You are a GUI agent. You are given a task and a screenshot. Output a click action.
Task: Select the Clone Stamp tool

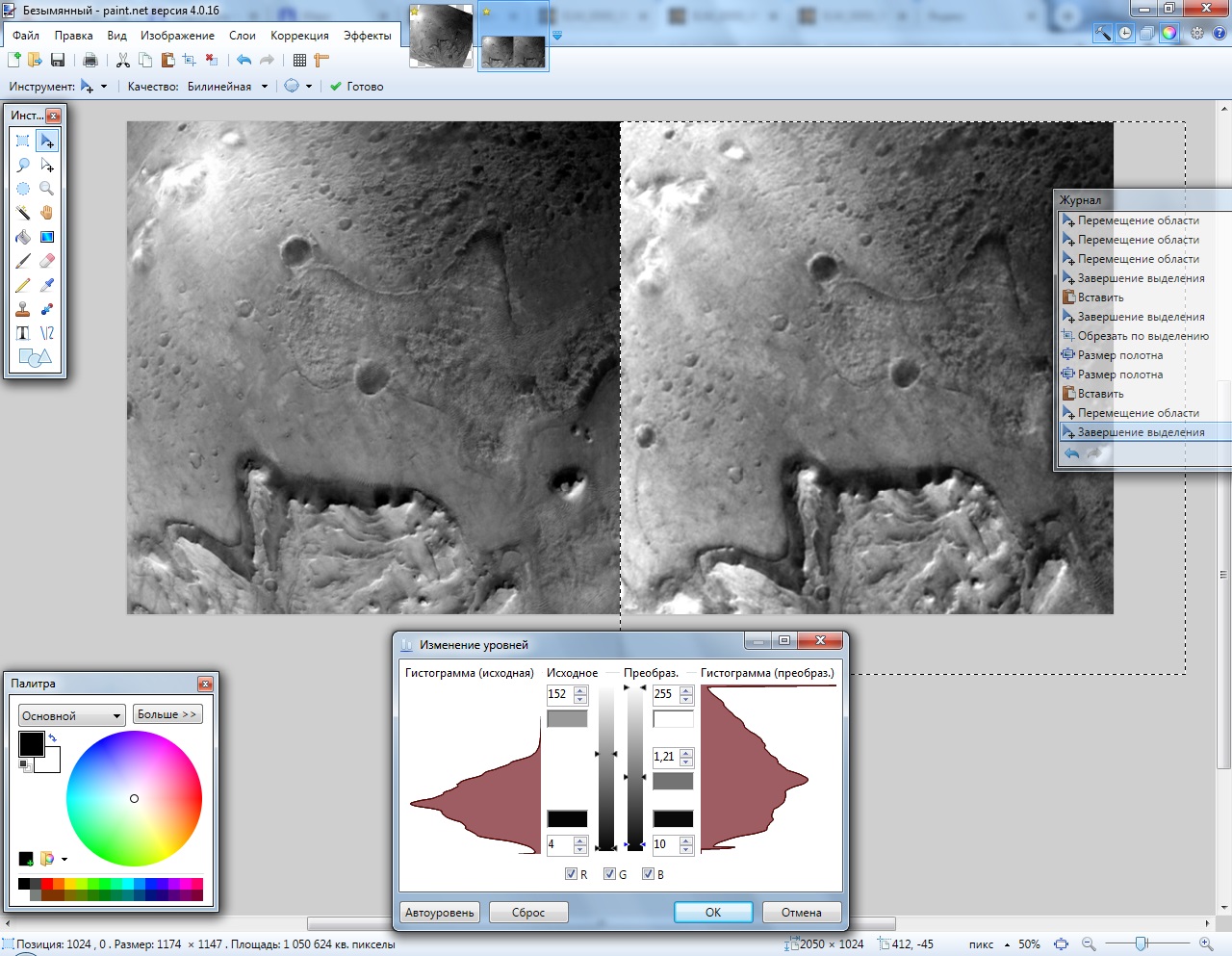(x=23, y=309)
